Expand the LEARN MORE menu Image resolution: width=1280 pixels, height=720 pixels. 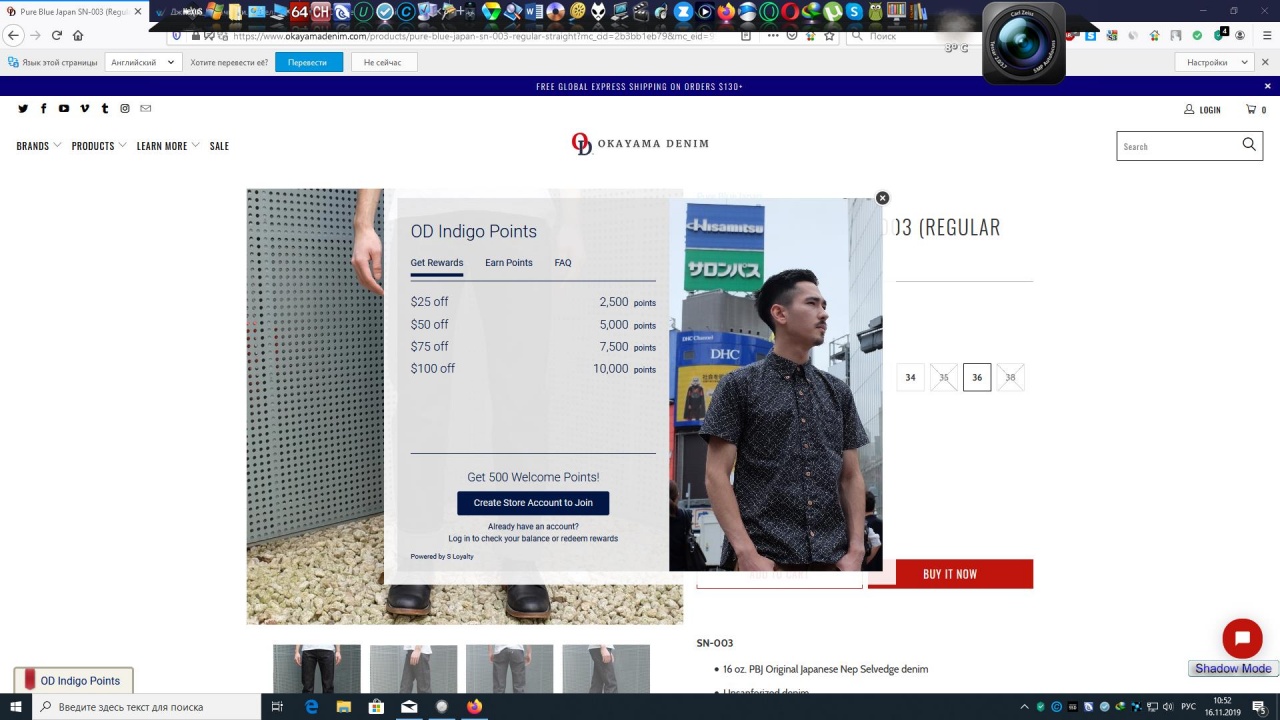click(168, 146)
